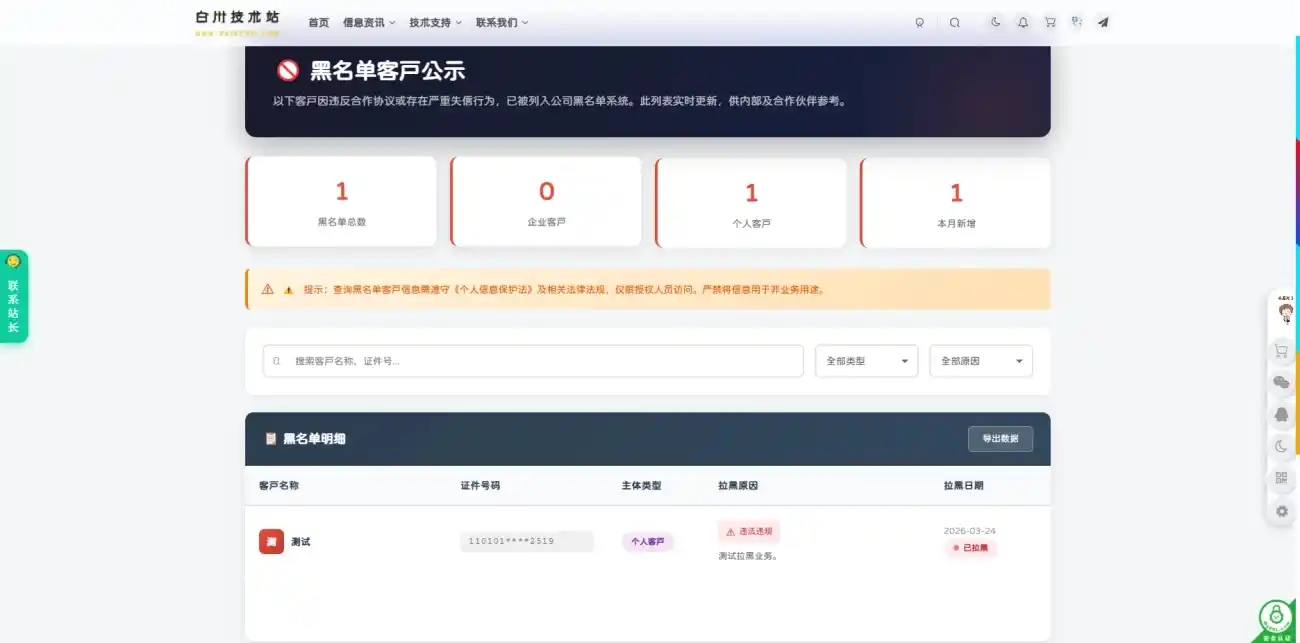This screenshot has width=1300, height=643.
Task: Click the user avatar in the navbar
Action: (1075, 22)
